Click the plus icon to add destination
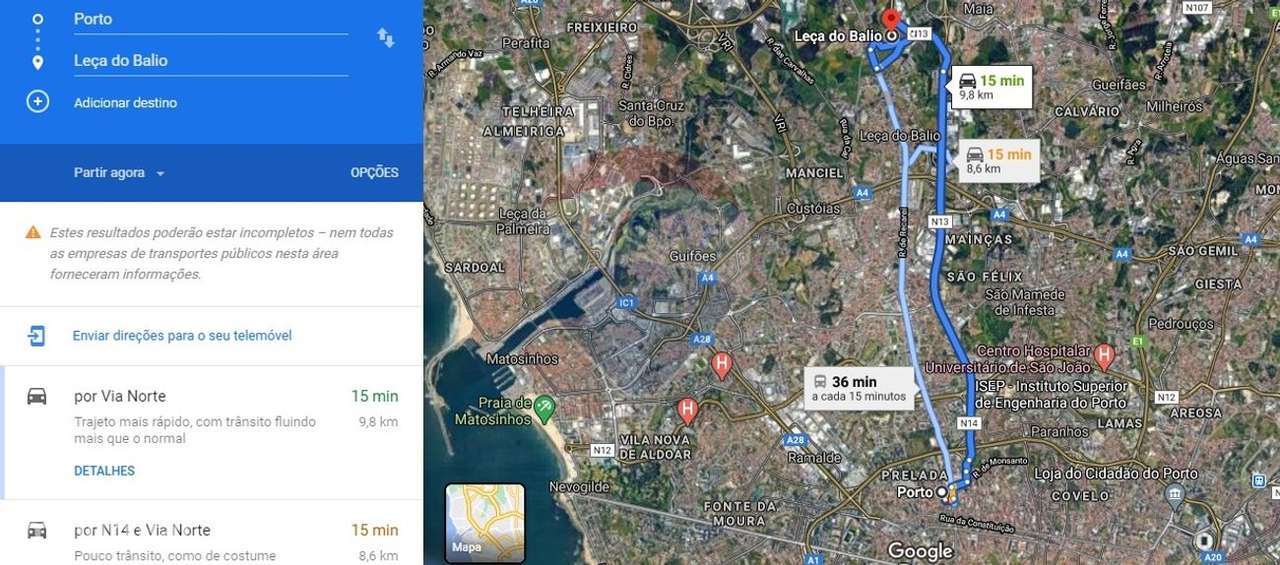1280x565 pixels. [x=37, y=102]
